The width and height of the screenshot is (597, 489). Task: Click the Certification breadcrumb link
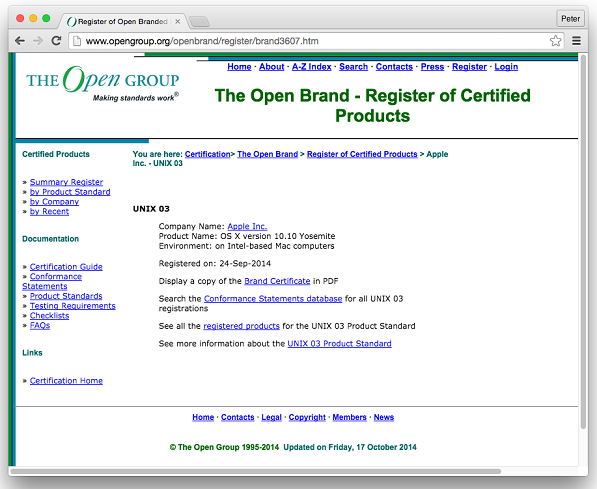tap(208, 154)
